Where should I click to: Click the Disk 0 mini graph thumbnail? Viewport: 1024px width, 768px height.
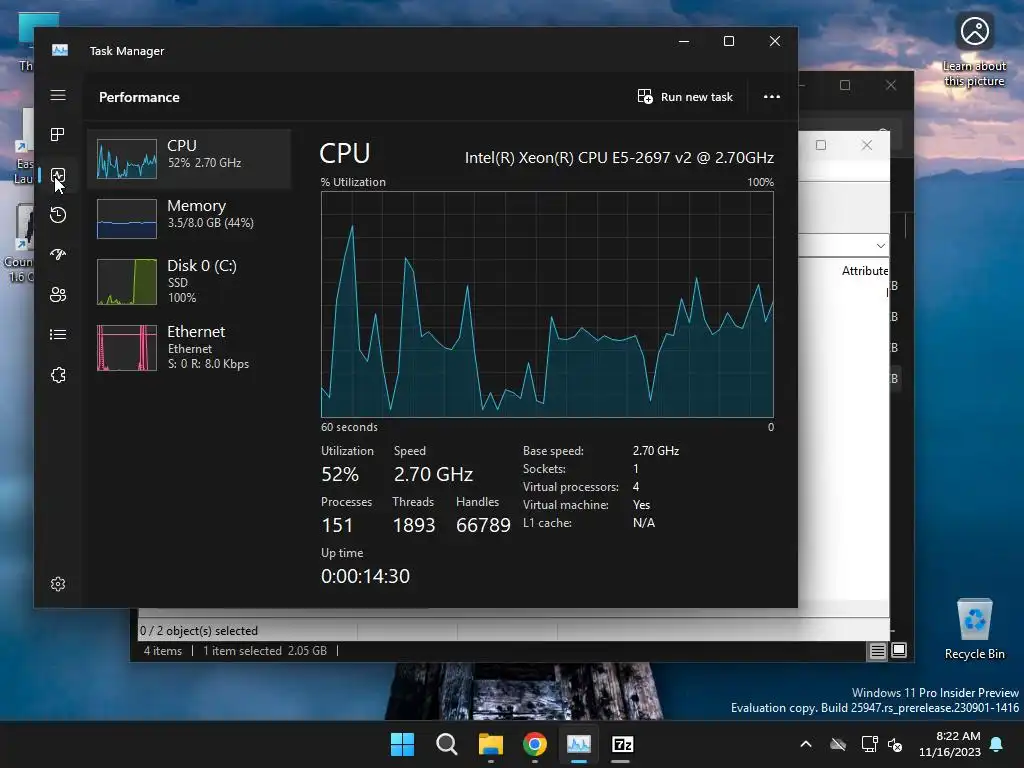(127, 282)
